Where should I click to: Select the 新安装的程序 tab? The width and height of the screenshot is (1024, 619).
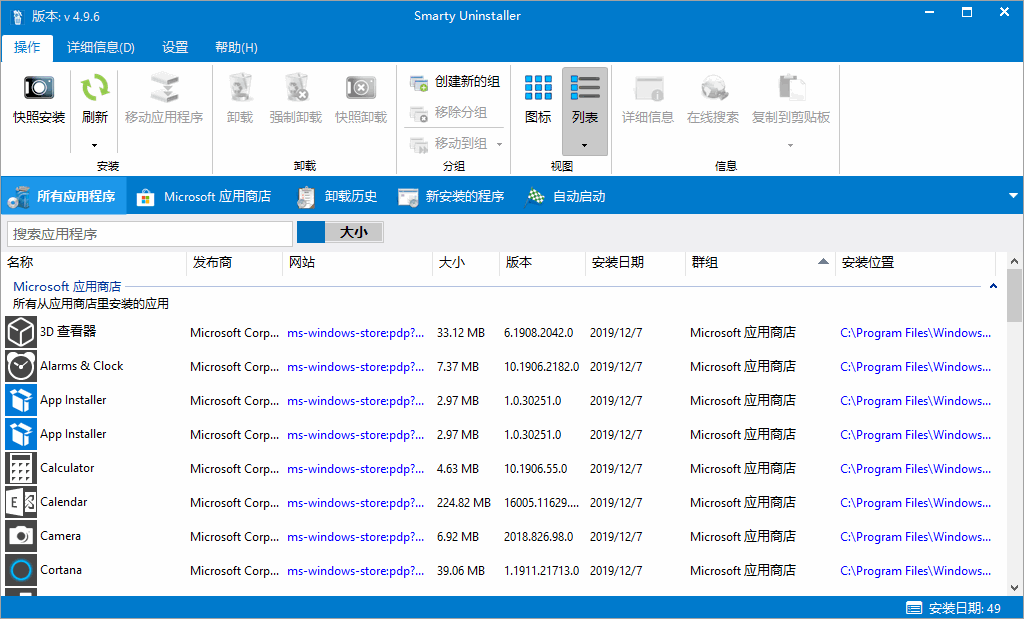[451, 196]
